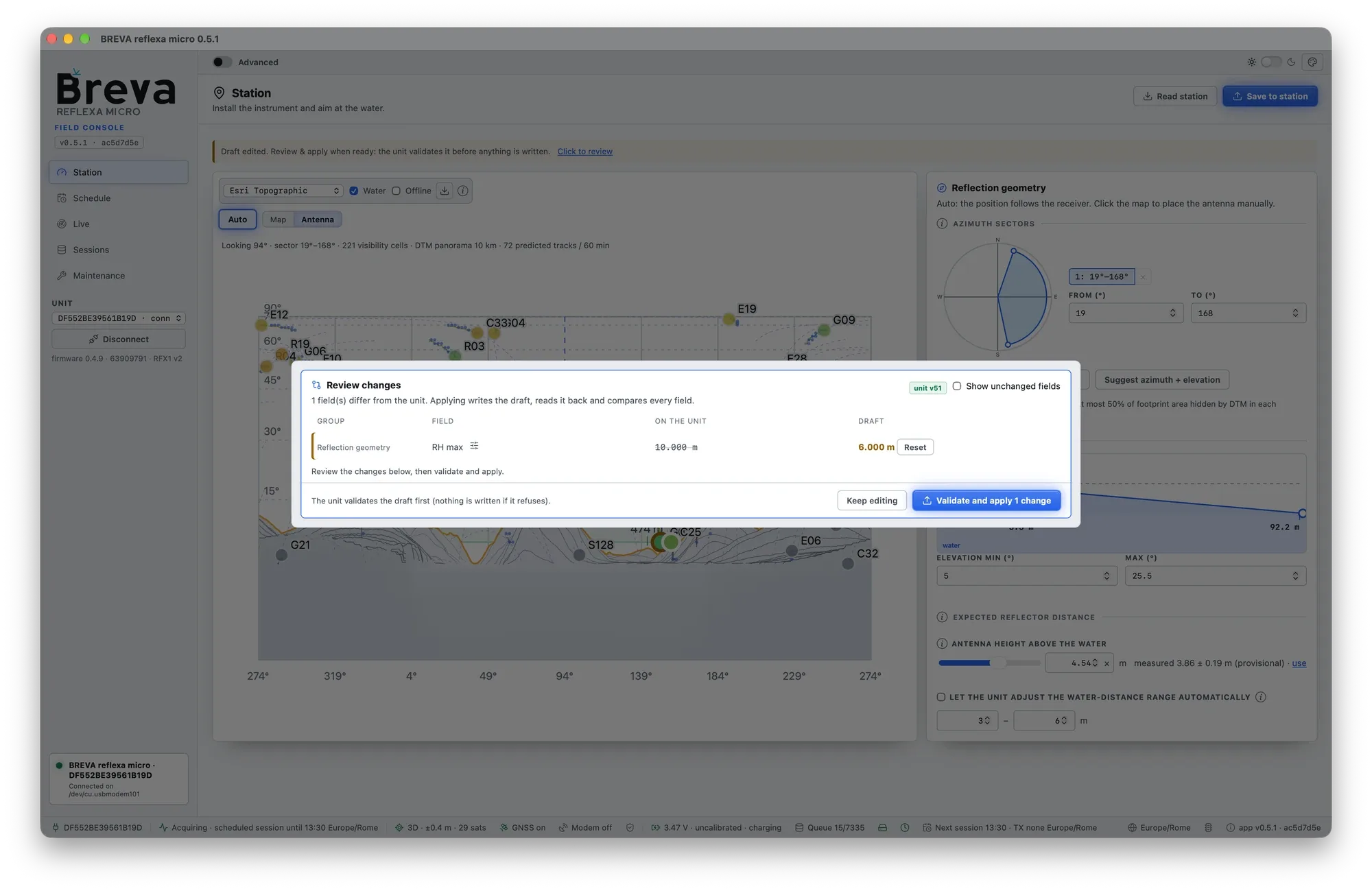Click the Acquiring activity status icon

[163, 828]
